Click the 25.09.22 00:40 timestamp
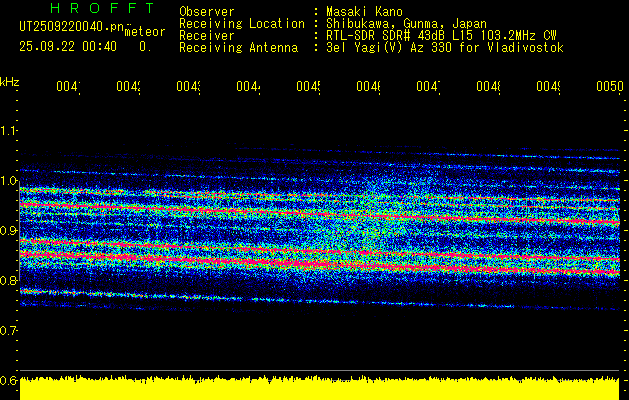 [67, 46]
